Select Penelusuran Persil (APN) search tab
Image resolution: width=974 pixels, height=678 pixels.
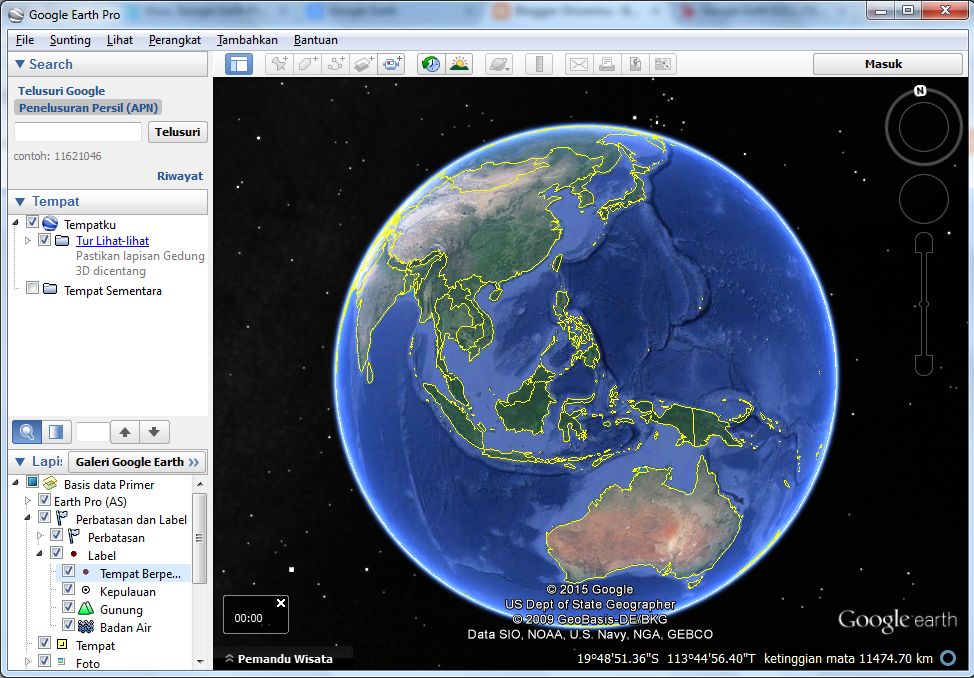(x=88, y=108)
